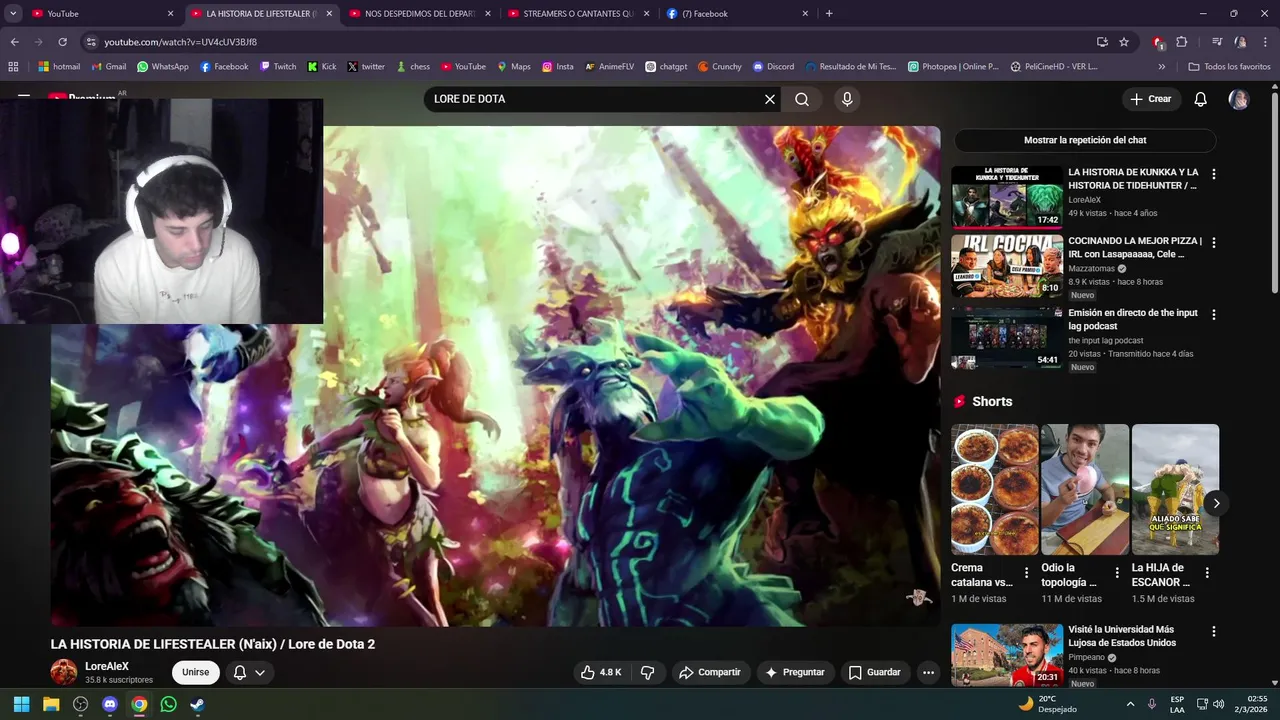Click the Crear button

pyautogui.click(x=1150, y=99)
